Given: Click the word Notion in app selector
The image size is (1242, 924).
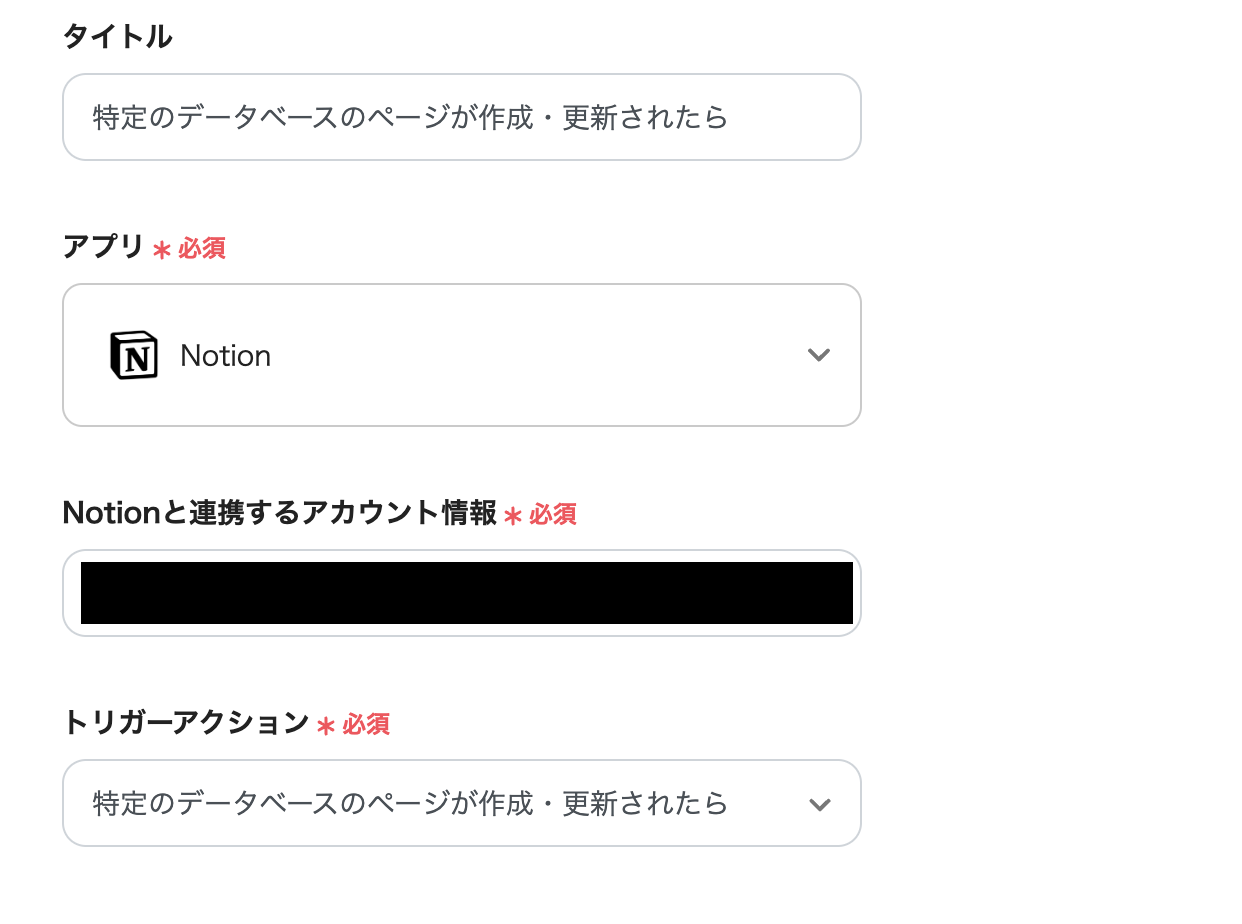Looking at the screenshot, I should pos(225,356).
